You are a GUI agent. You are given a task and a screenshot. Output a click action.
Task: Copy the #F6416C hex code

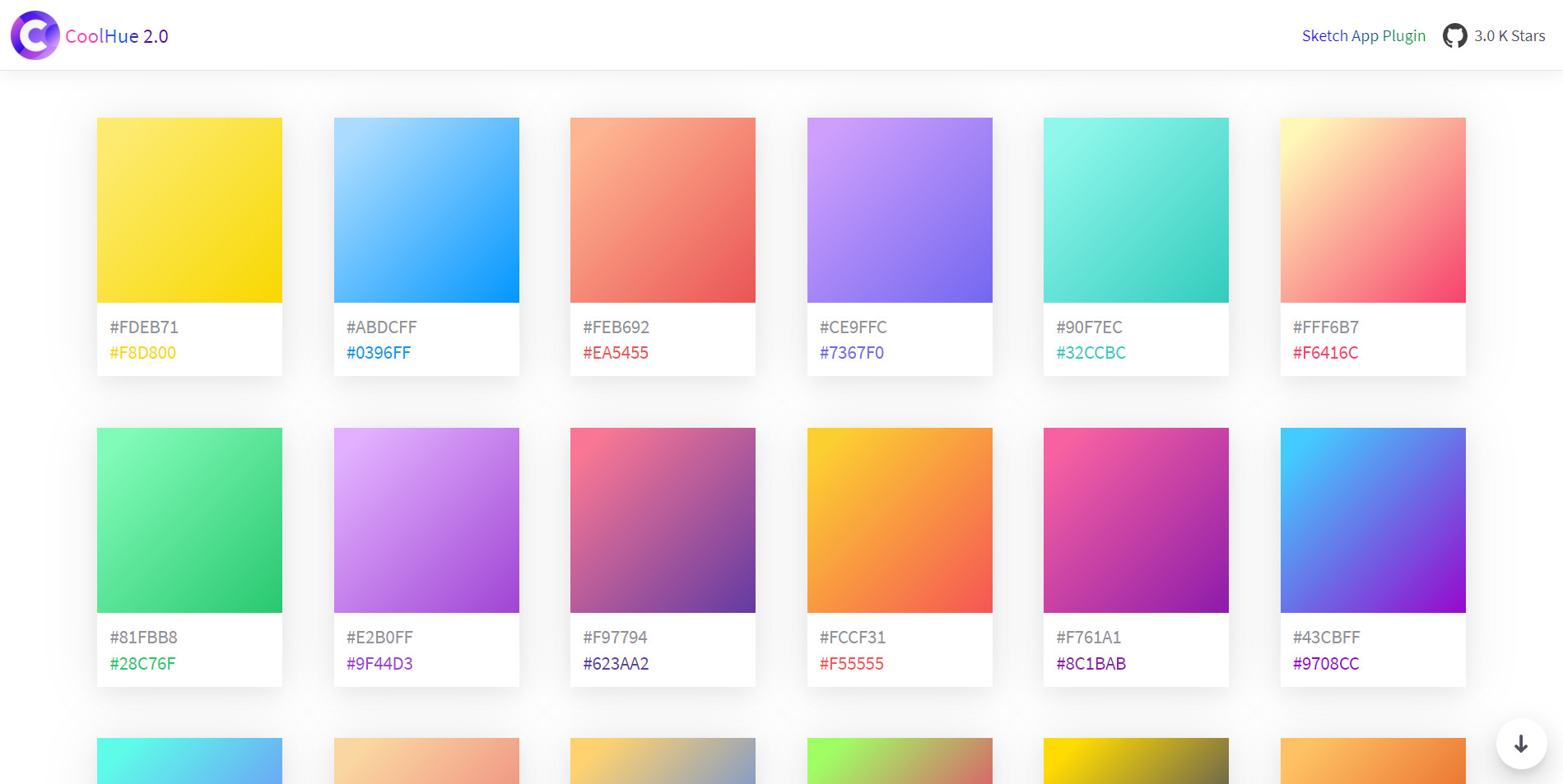click(1326, 353)
